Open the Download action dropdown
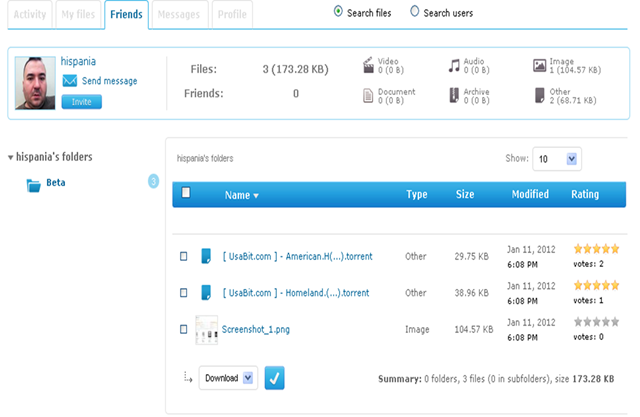The height and width of the screenshot is (417, 640). click(x=228, y=378)
